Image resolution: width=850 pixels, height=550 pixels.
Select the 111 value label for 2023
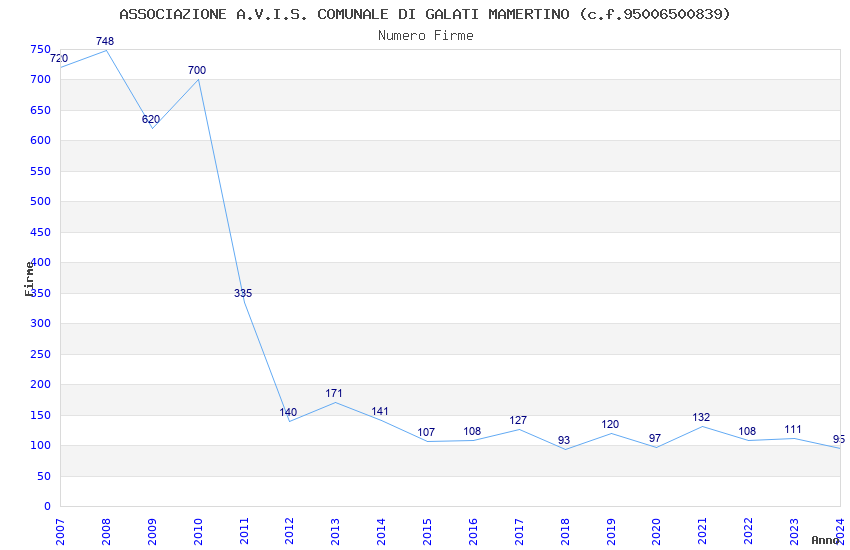tap(793, 430)
